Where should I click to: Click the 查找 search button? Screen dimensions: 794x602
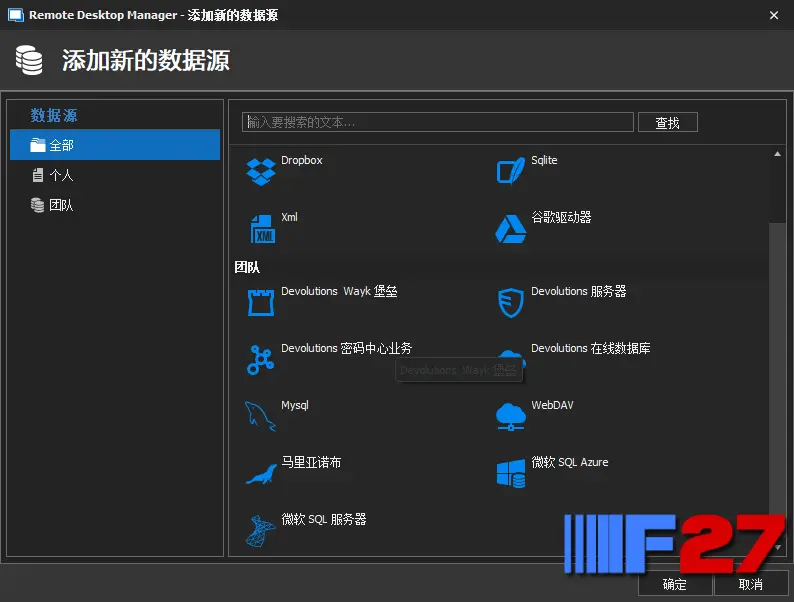pos(667,123)
